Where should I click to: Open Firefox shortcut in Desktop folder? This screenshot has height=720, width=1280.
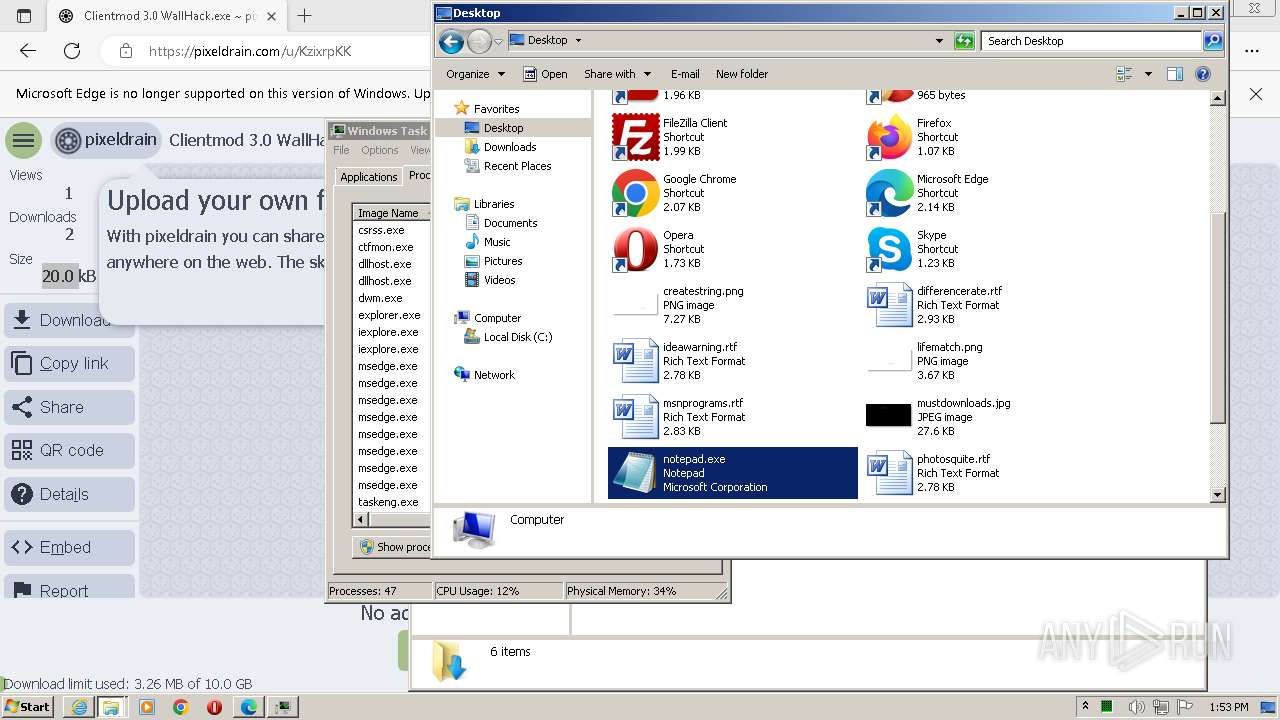click(x=889, y=137)
